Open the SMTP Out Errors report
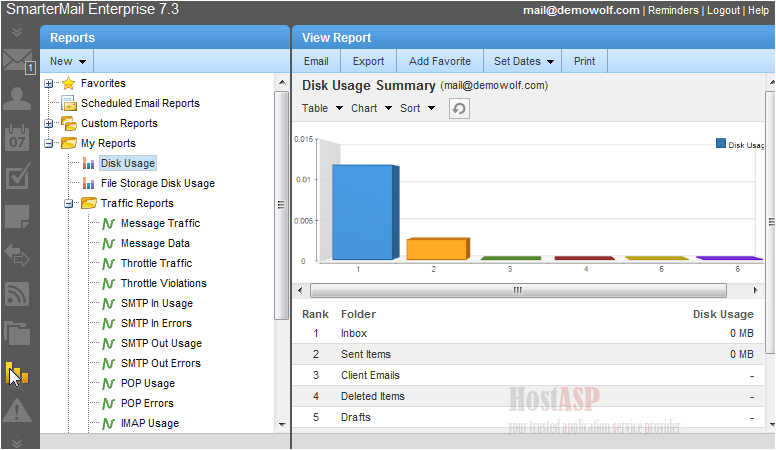Viewport: 776px width, 450px height. pyautogui.click(x=161, y=363)
